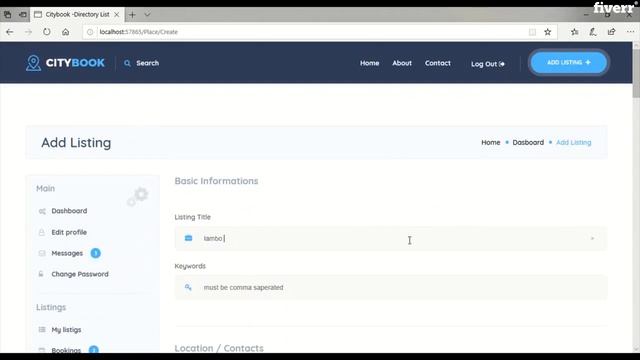This screenshot has width=640, height=360.
Task: Click the Add notes pen icon
Action: point(593,32)
